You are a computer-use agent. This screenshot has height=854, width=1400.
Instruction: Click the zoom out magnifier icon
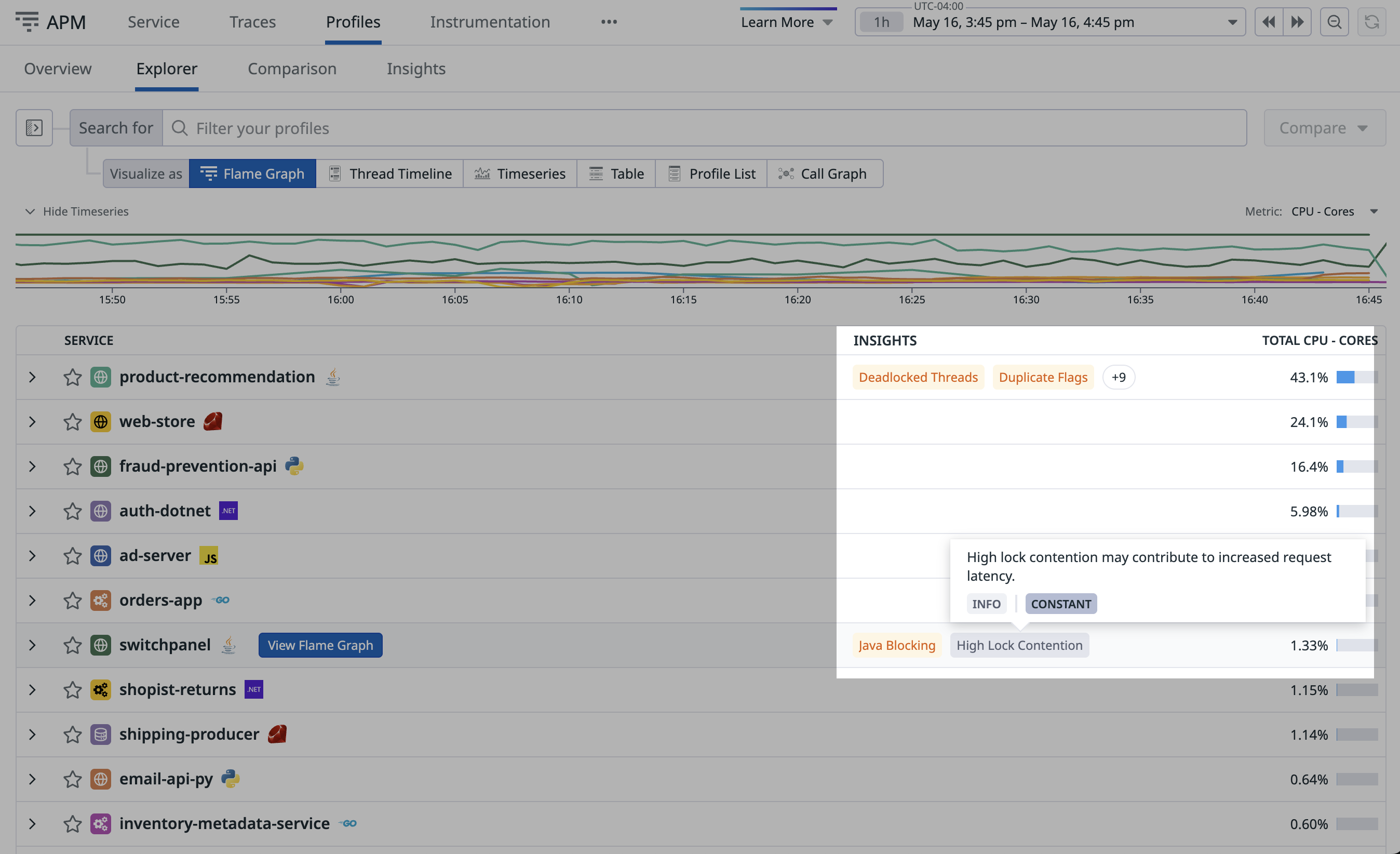coord(1334,22)
